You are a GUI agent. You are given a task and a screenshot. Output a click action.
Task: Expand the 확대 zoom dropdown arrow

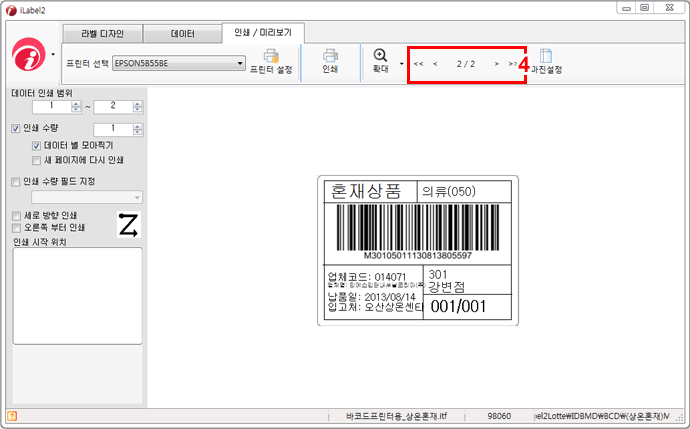[401, 64]
